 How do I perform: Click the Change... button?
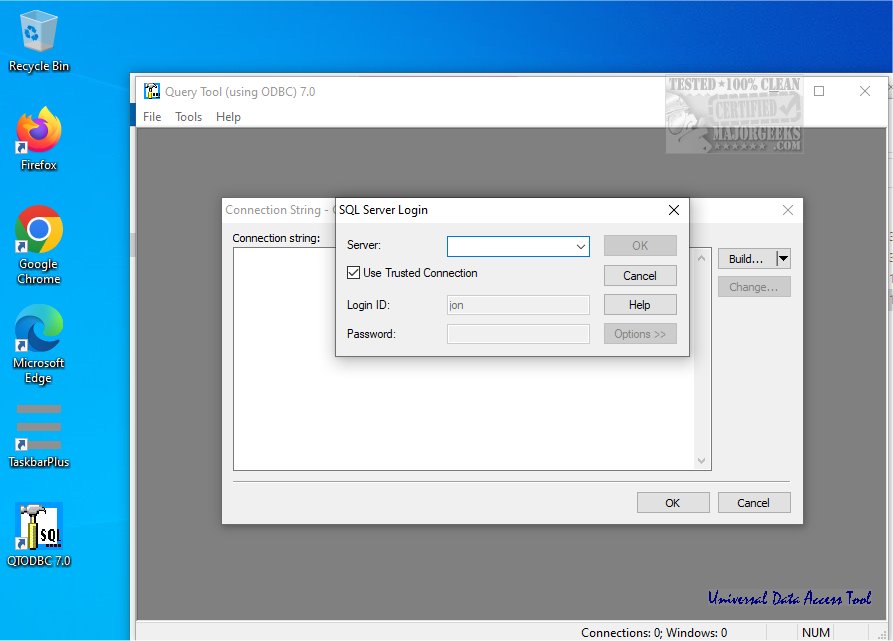[754, 287]
